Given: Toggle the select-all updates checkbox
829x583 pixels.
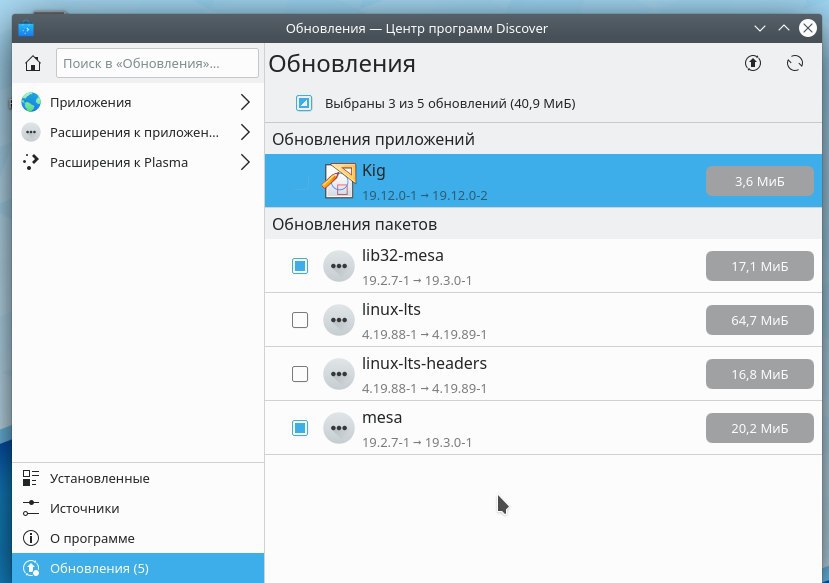Looking at the screenshot, I should pyautogui.click(x=304, y=103).
